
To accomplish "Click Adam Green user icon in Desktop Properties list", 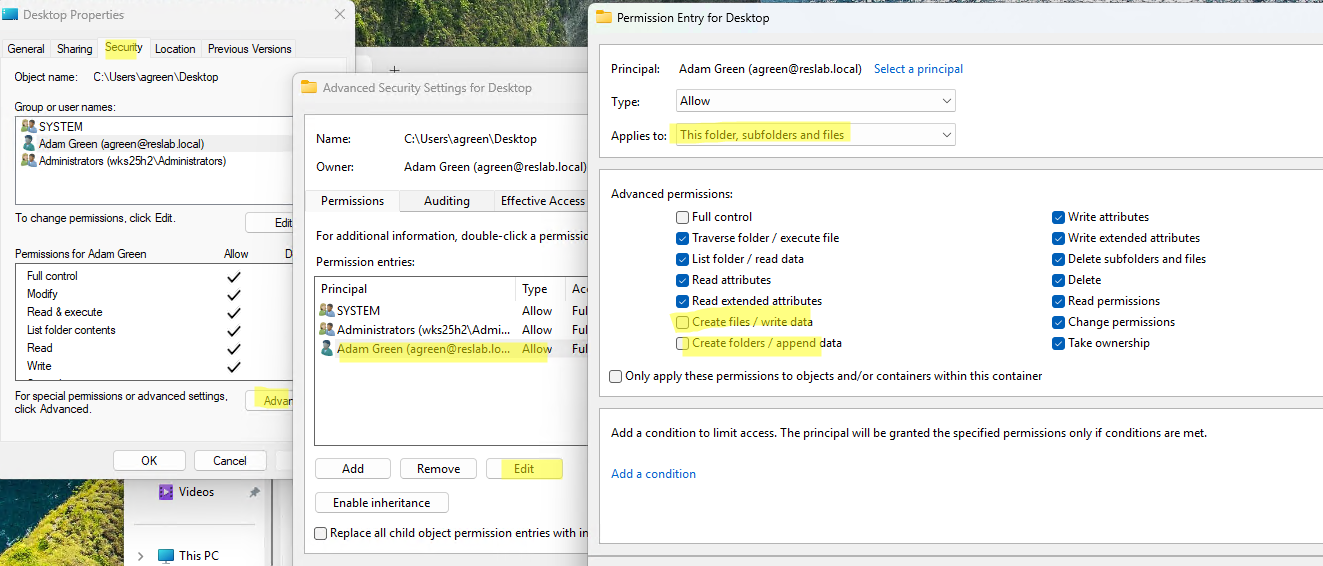I will (28, 144).
